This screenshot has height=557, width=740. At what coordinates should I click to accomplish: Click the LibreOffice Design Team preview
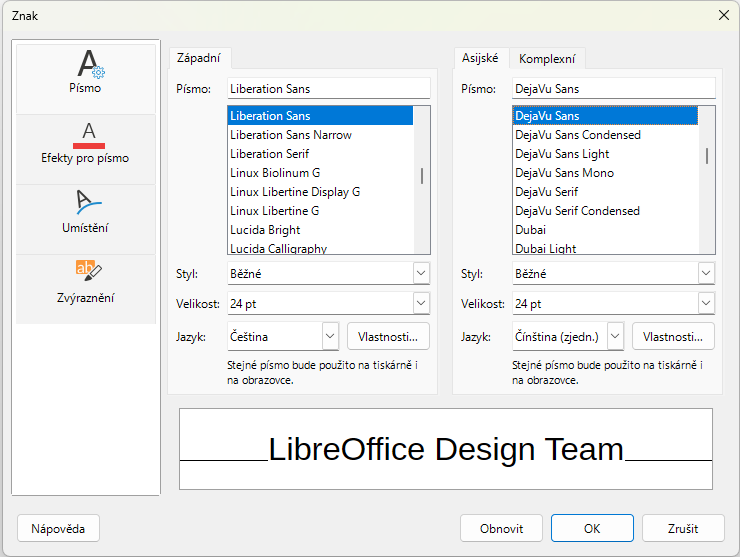pos(446,449)
